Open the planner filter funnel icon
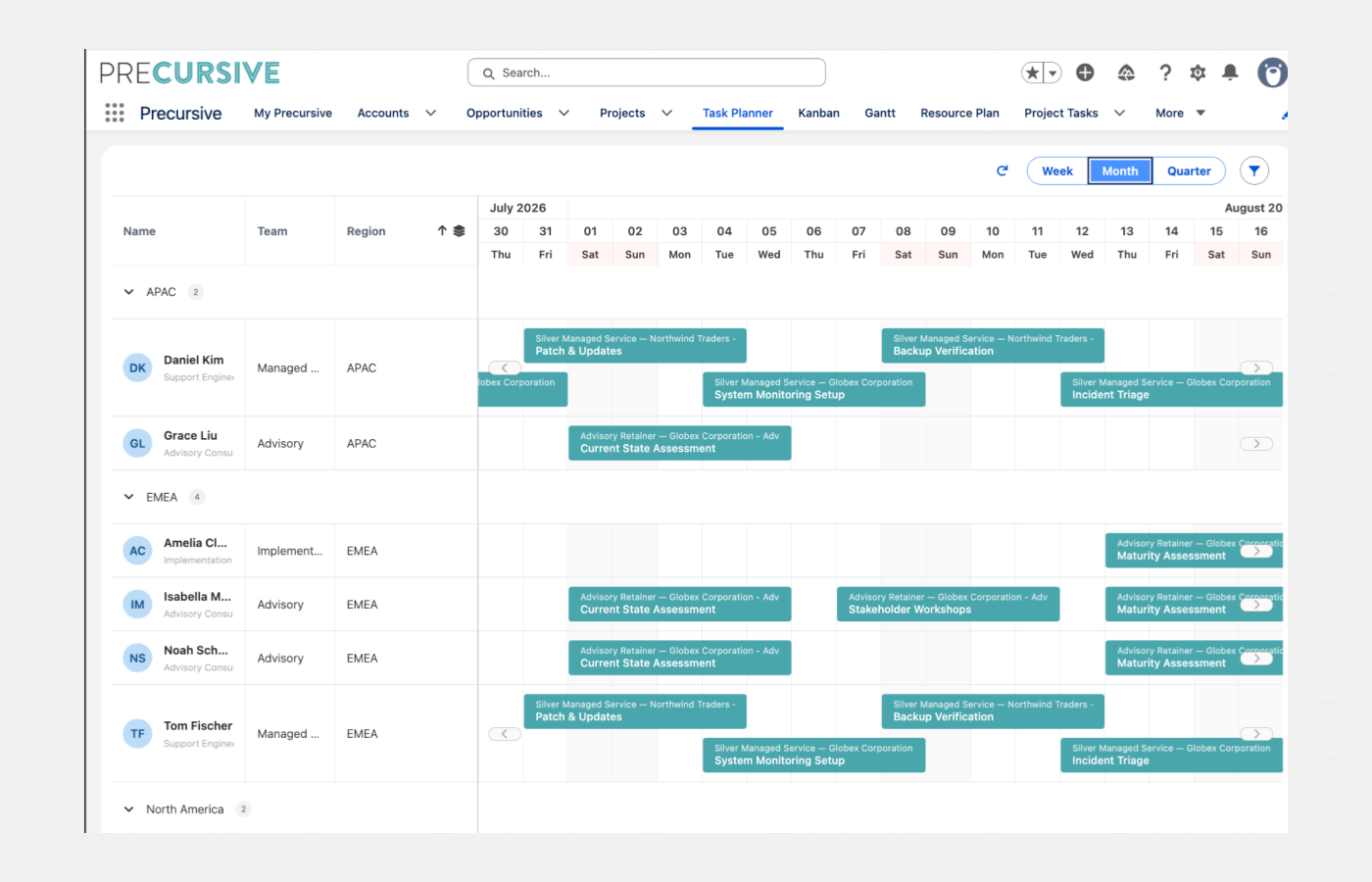This screenshot has height=882, width=1372. 1254,171
